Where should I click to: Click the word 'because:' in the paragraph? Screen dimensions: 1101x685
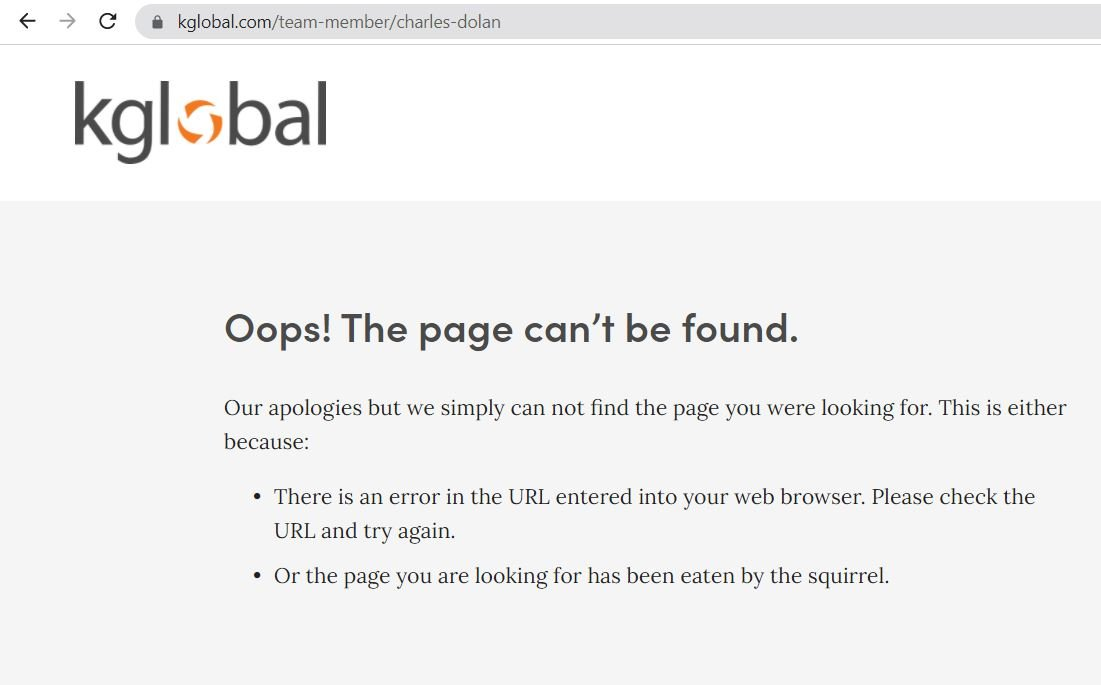266,442
